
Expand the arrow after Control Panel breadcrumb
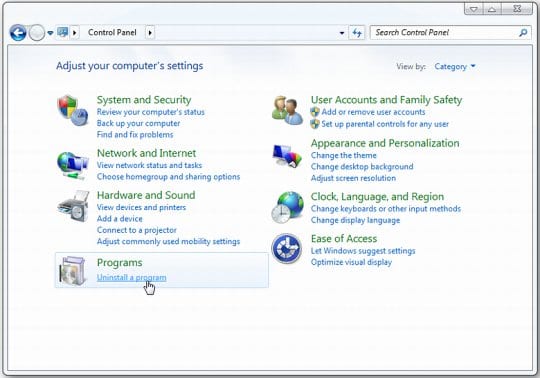click(x=150, y=33)
